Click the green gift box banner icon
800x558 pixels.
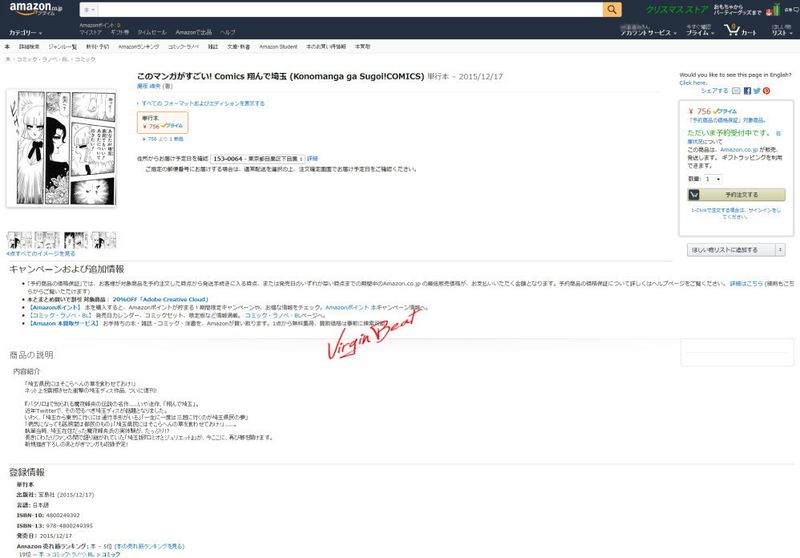point(776,10)
